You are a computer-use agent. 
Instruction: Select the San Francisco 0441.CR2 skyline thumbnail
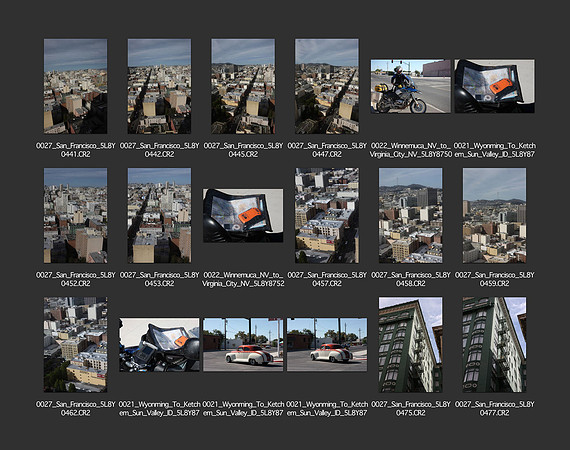click(x=75, y=86)
